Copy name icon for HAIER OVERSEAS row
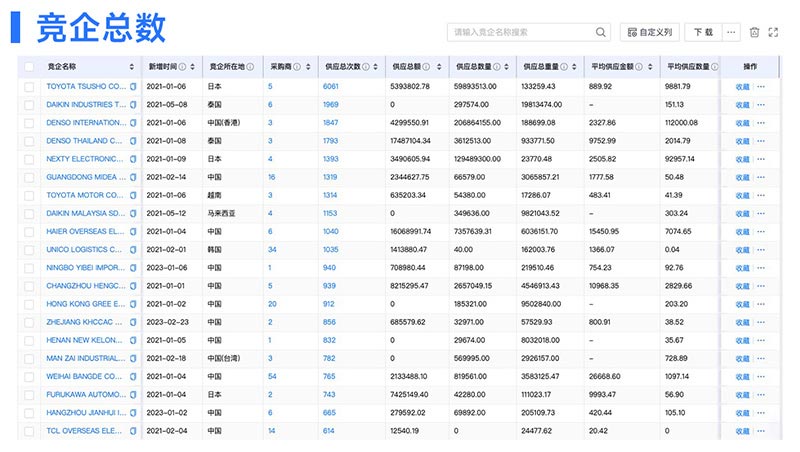The image size is (800, 452). coord(133,232)
